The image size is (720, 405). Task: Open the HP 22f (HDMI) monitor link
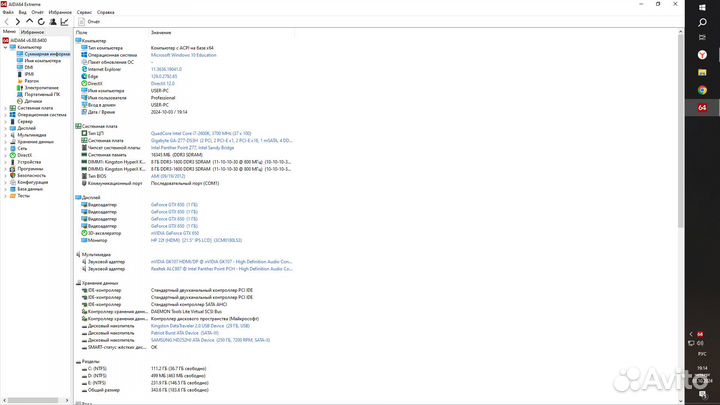pyautogui.click(x=196, y=240)
